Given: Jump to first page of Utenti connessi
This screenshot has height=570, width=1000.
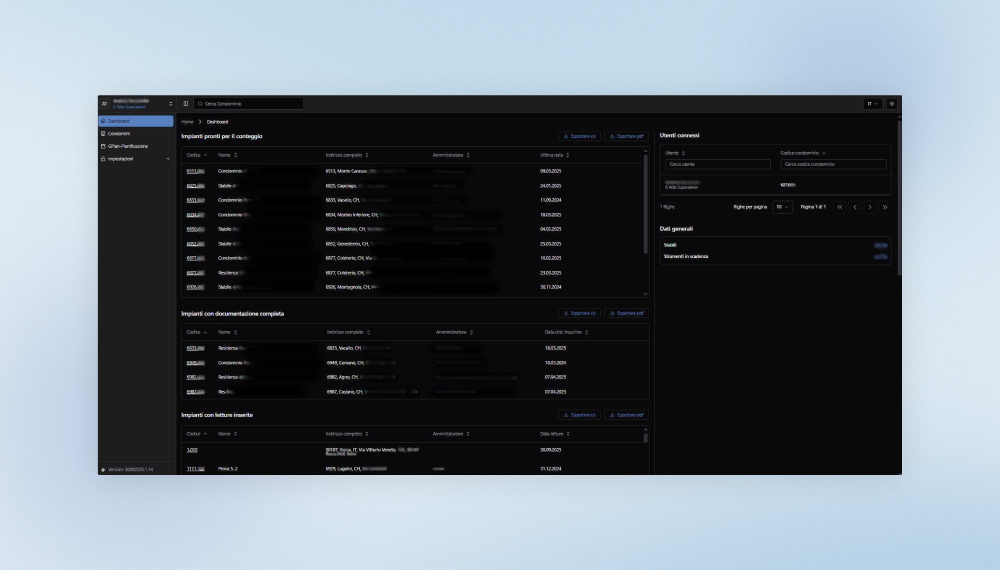Looking at the screenshot, I should (839, 207).
